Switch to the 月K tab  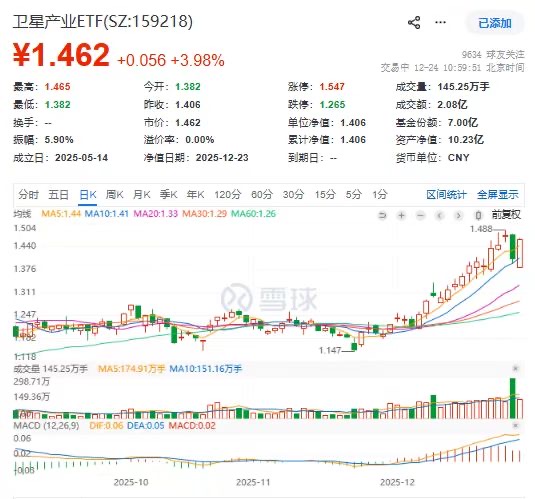click(141, 195)
